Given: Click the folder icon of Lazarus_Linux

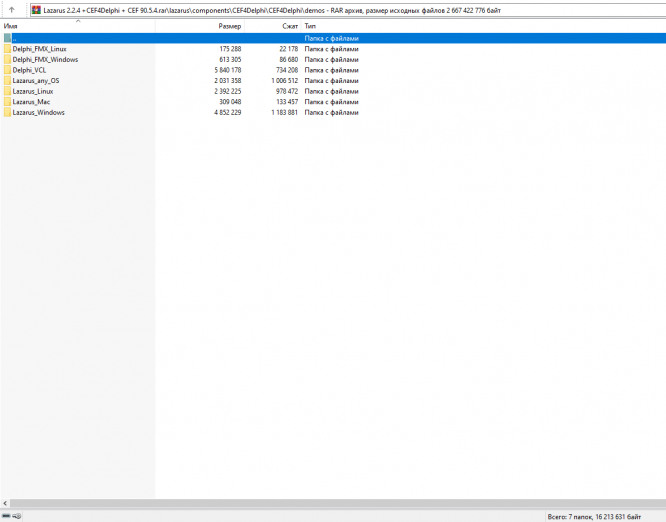Looking at the screenshot, I should coord(7,91).
